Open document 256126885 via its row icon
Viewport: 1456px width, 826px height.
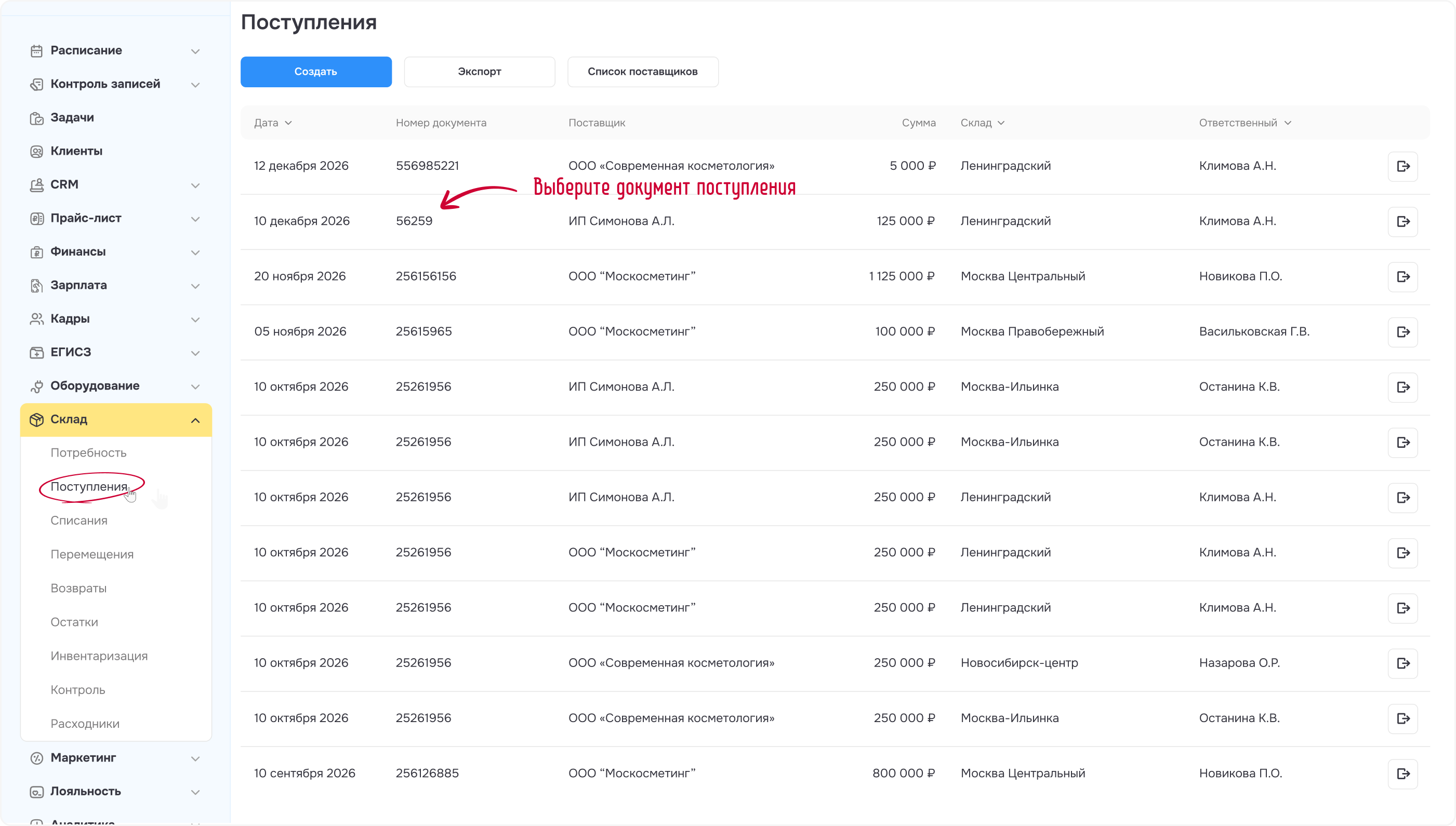1402,774
